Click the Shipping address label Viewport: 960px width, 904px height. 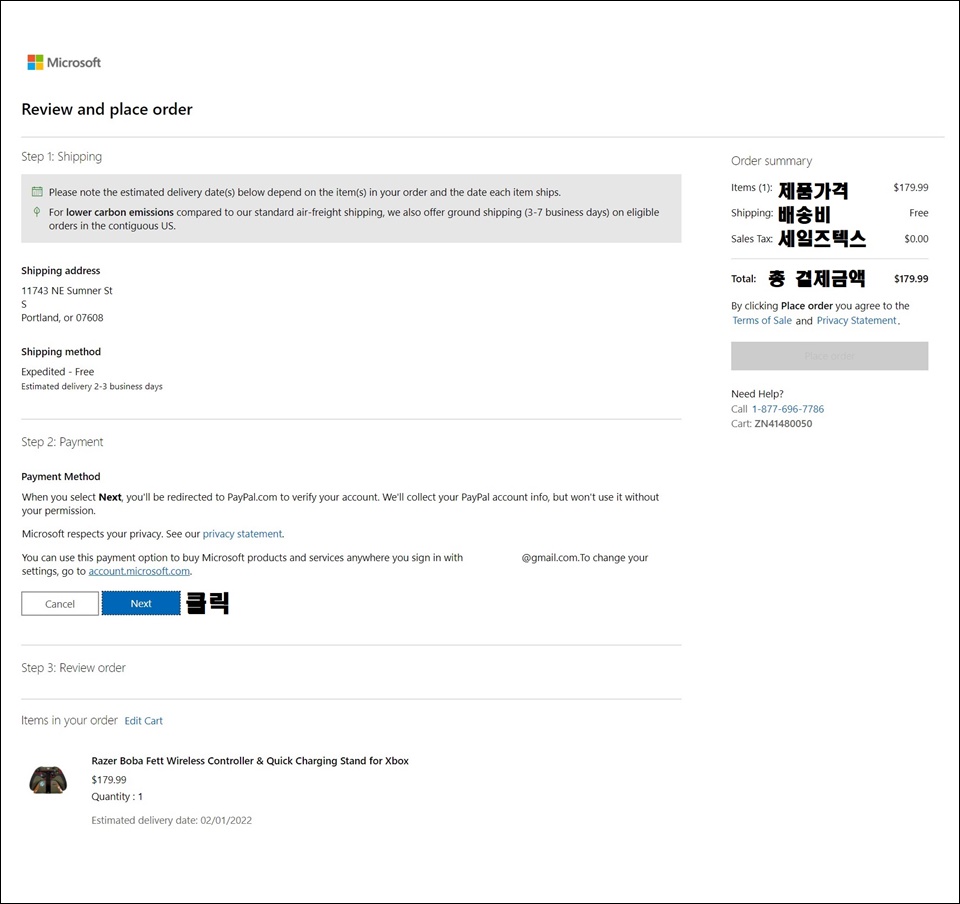click(61, 271)
